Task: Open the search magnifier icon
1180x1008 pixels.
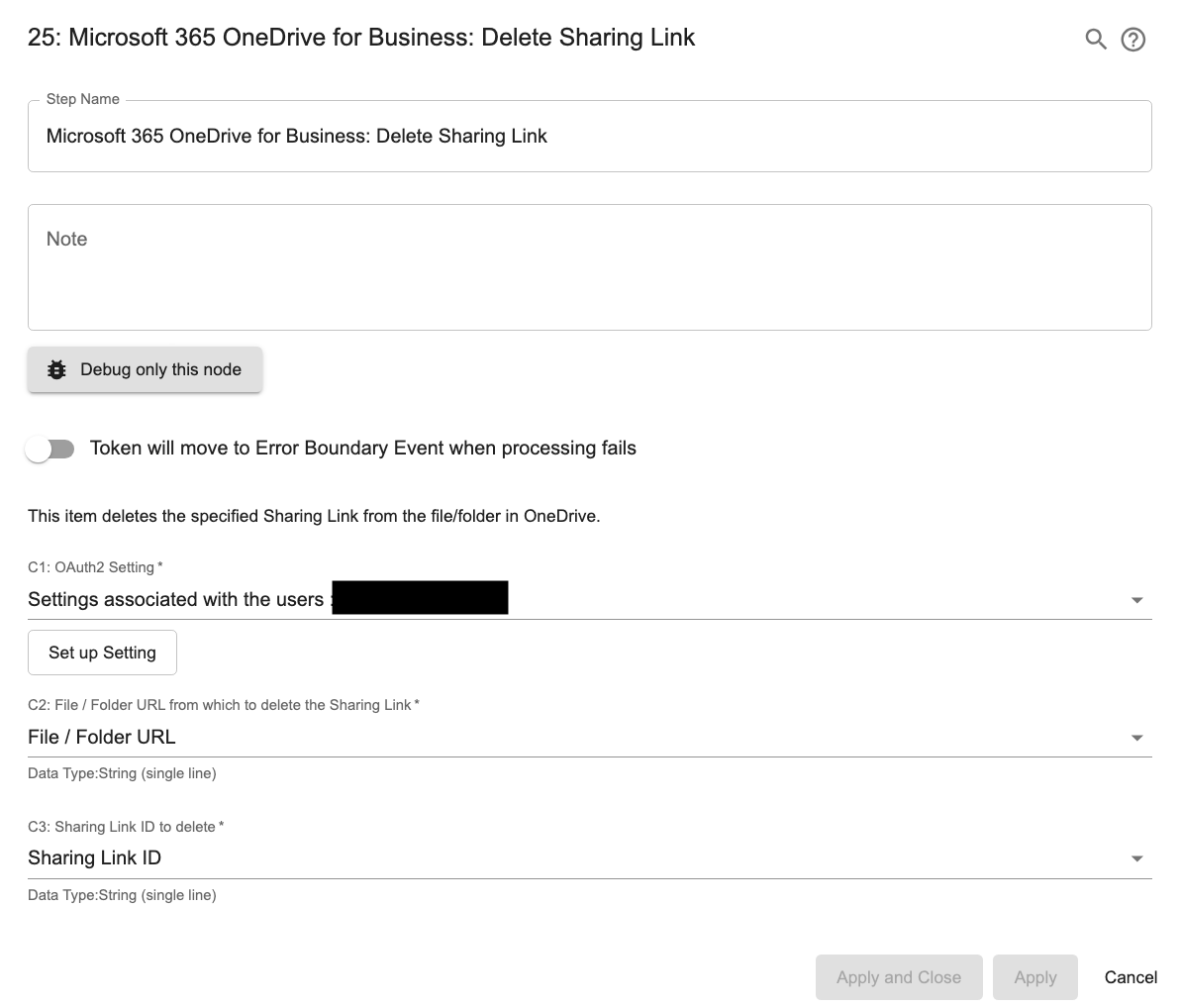Action: coord(1095,38)
